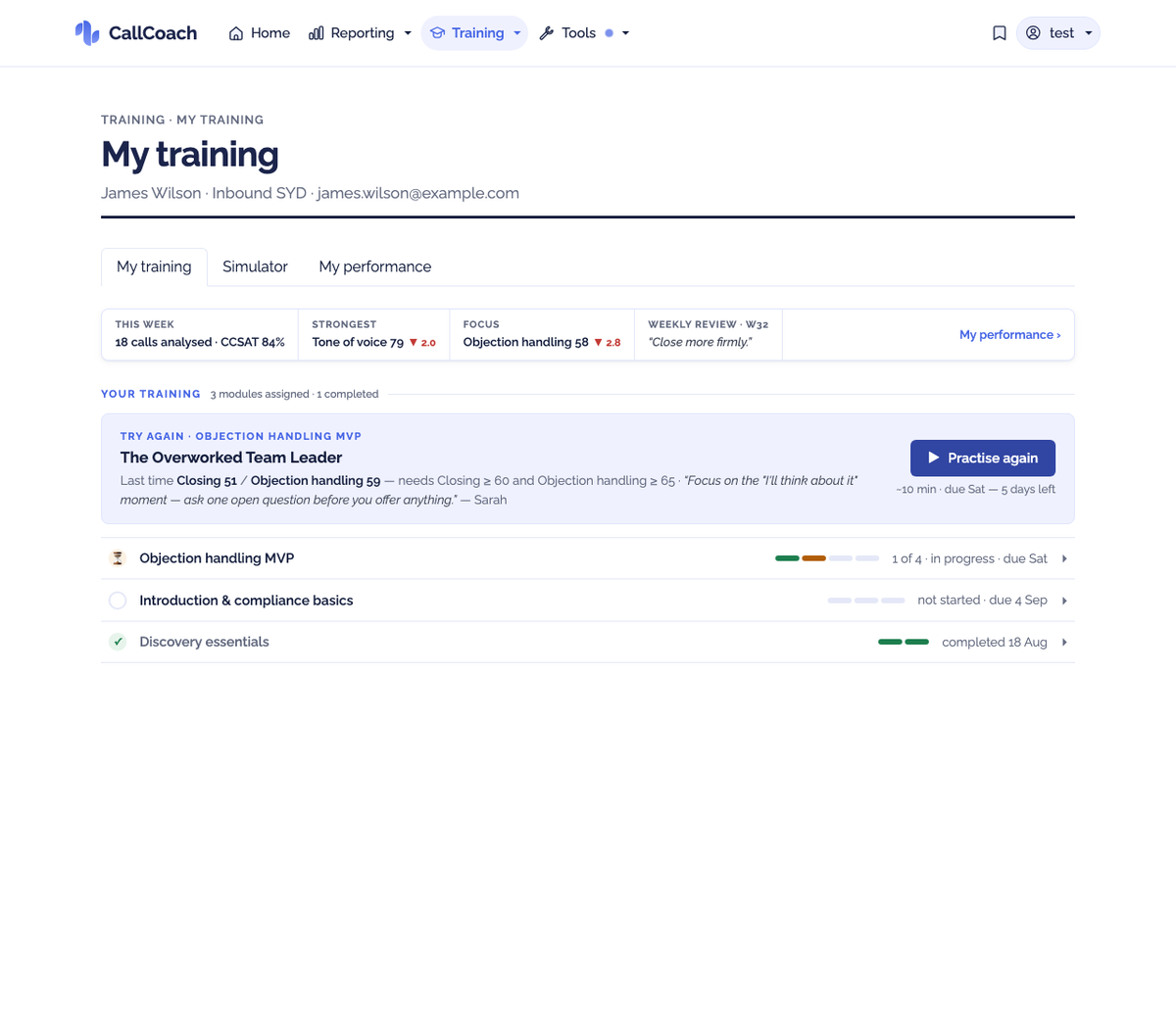
Task: Click the 'YOUR TRAINING' section heading
Action: 151,394
